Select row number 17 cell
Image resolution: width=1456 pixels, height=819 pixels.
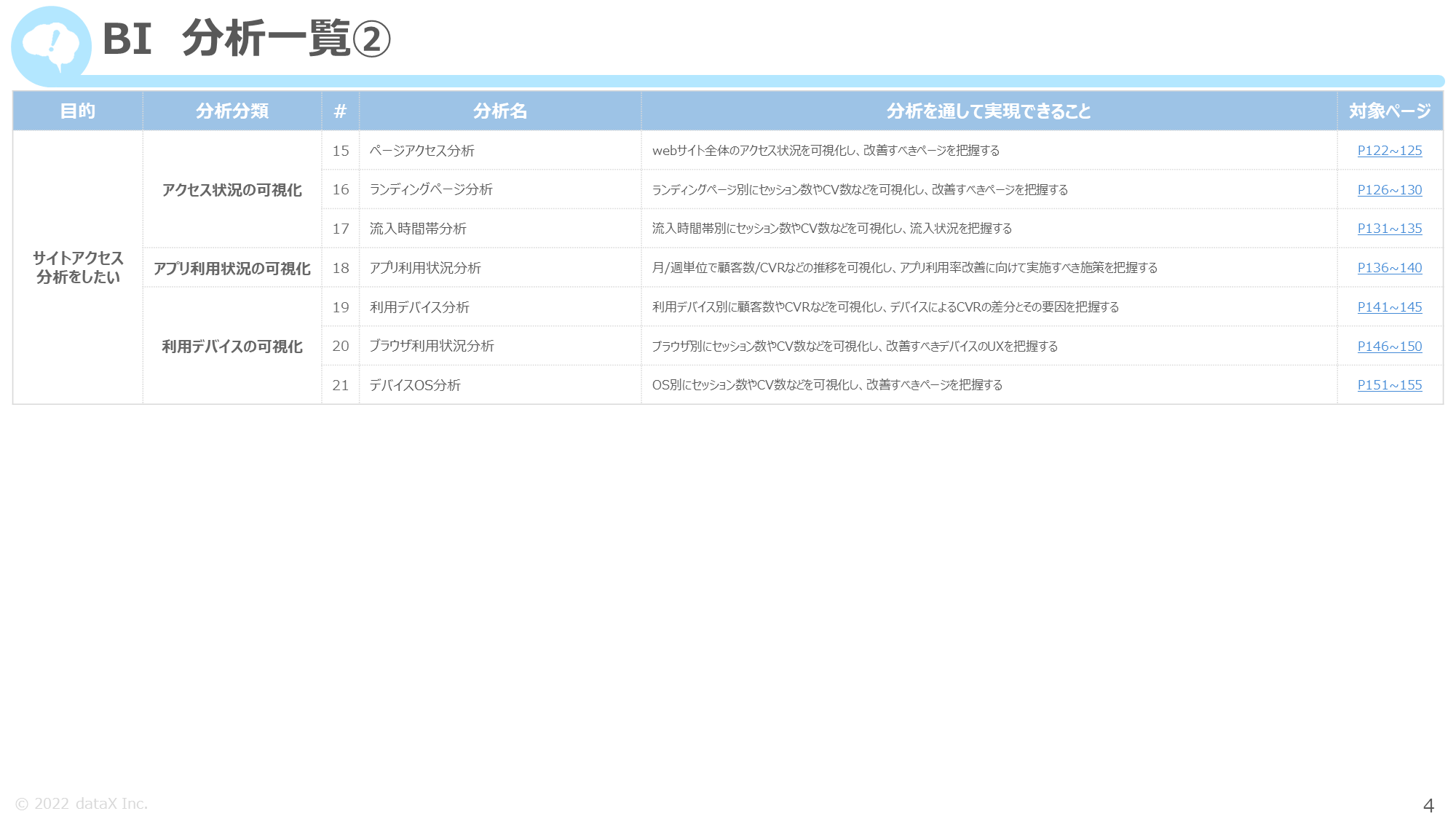pyautogui.click(x=340, y=229)
